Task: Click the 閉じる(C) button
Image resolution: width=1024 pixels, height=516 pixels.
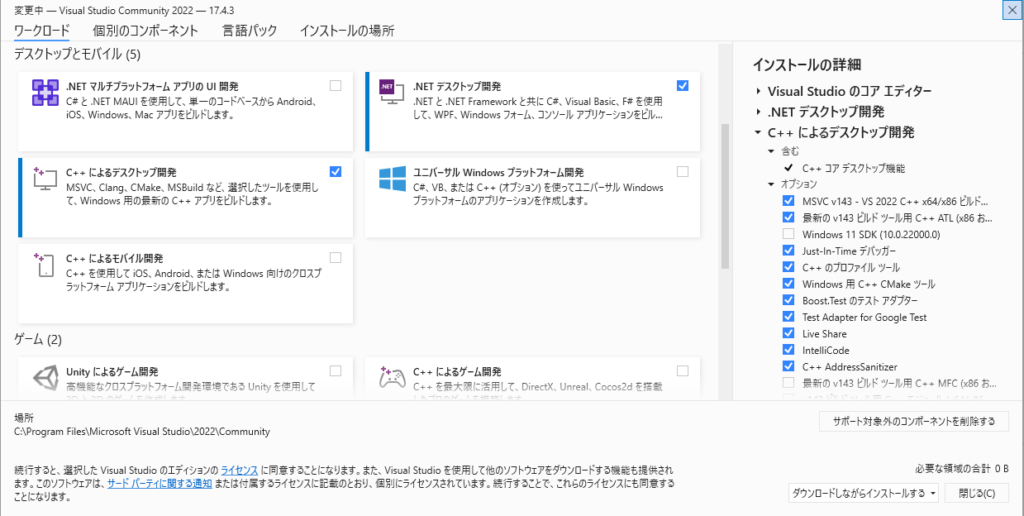Action: click(978, 493)
